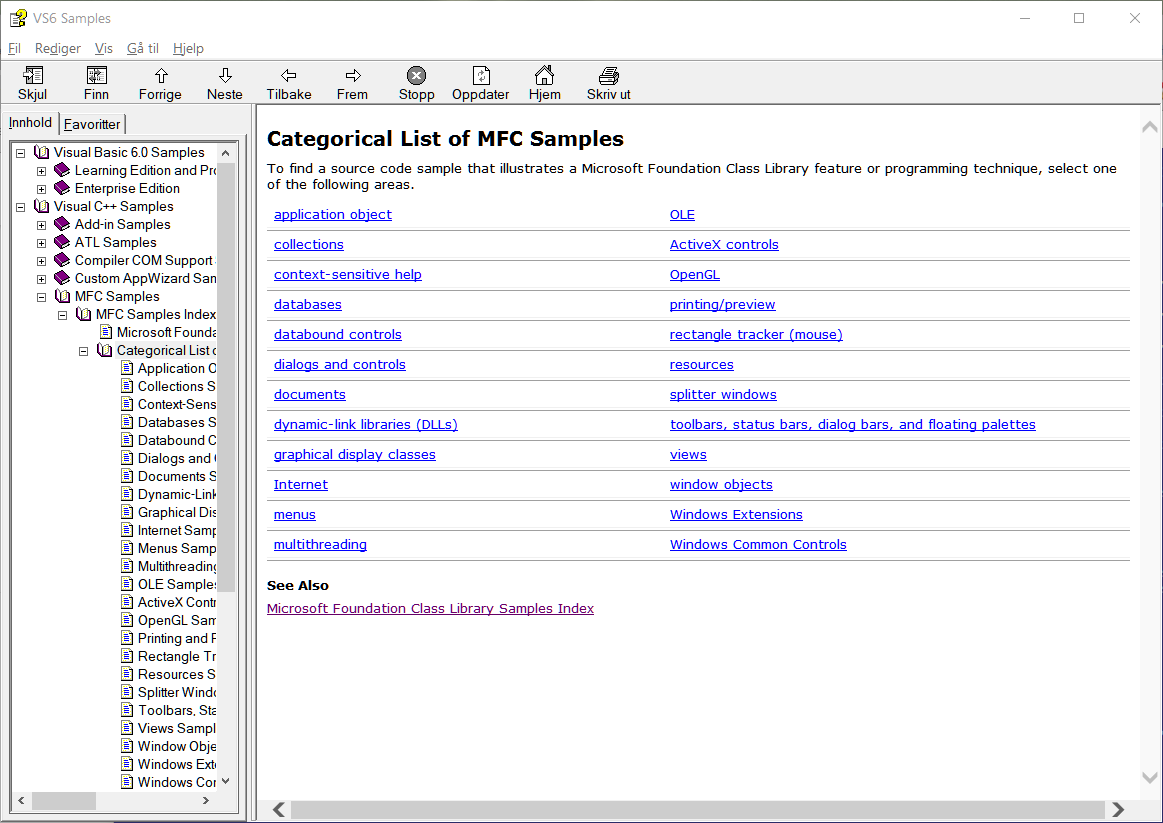This screenshot has width=1163, height=823.
Task: Click the Skjul (hide) toolbar icon
Action: [x=33, y=76]
